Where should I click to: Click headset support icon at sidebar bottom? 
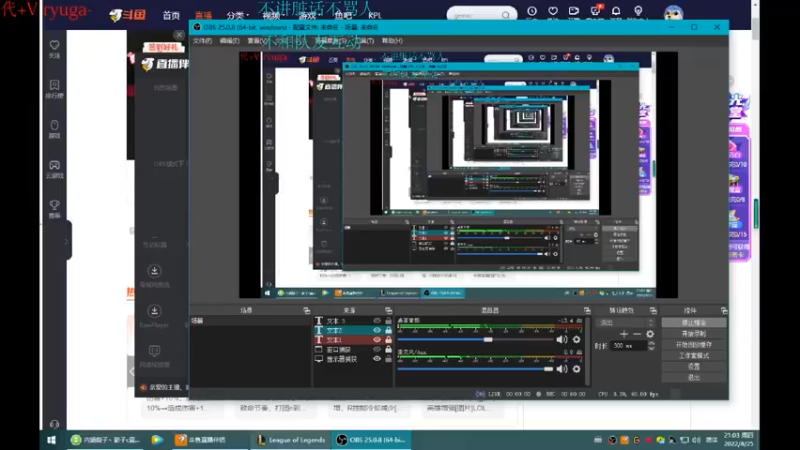55,424
